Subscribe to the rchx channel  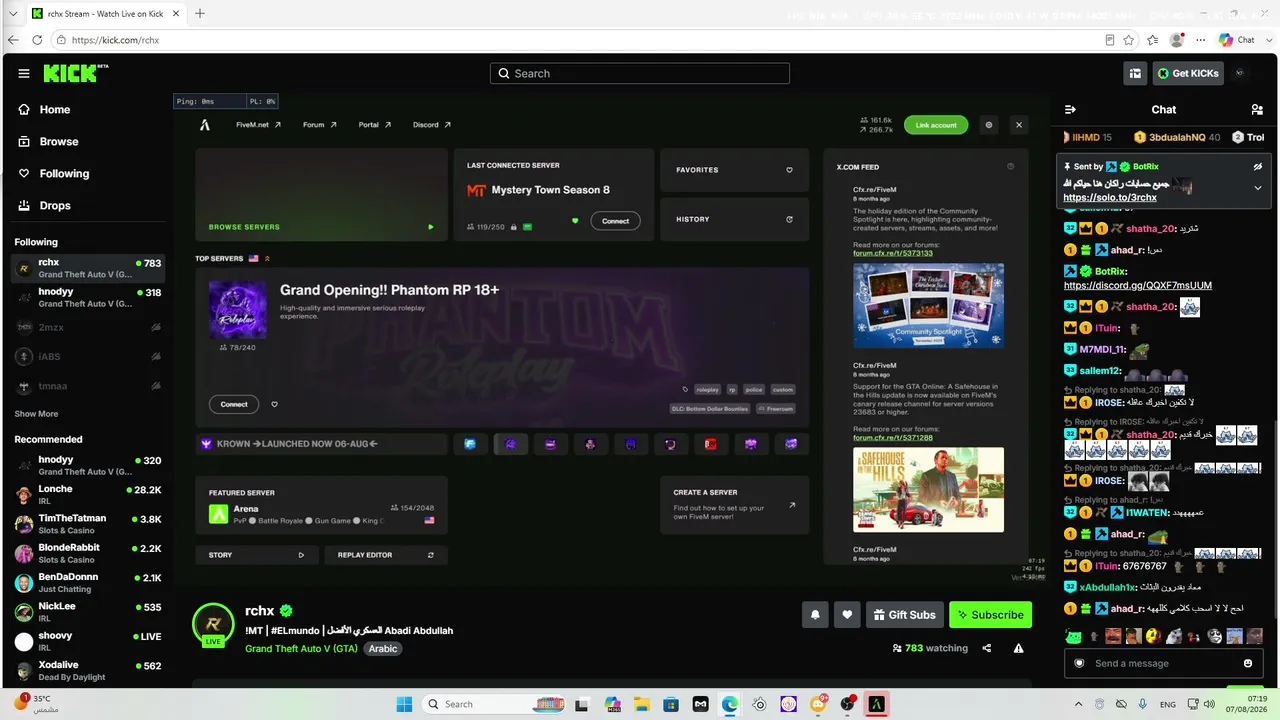pos(990,615)
